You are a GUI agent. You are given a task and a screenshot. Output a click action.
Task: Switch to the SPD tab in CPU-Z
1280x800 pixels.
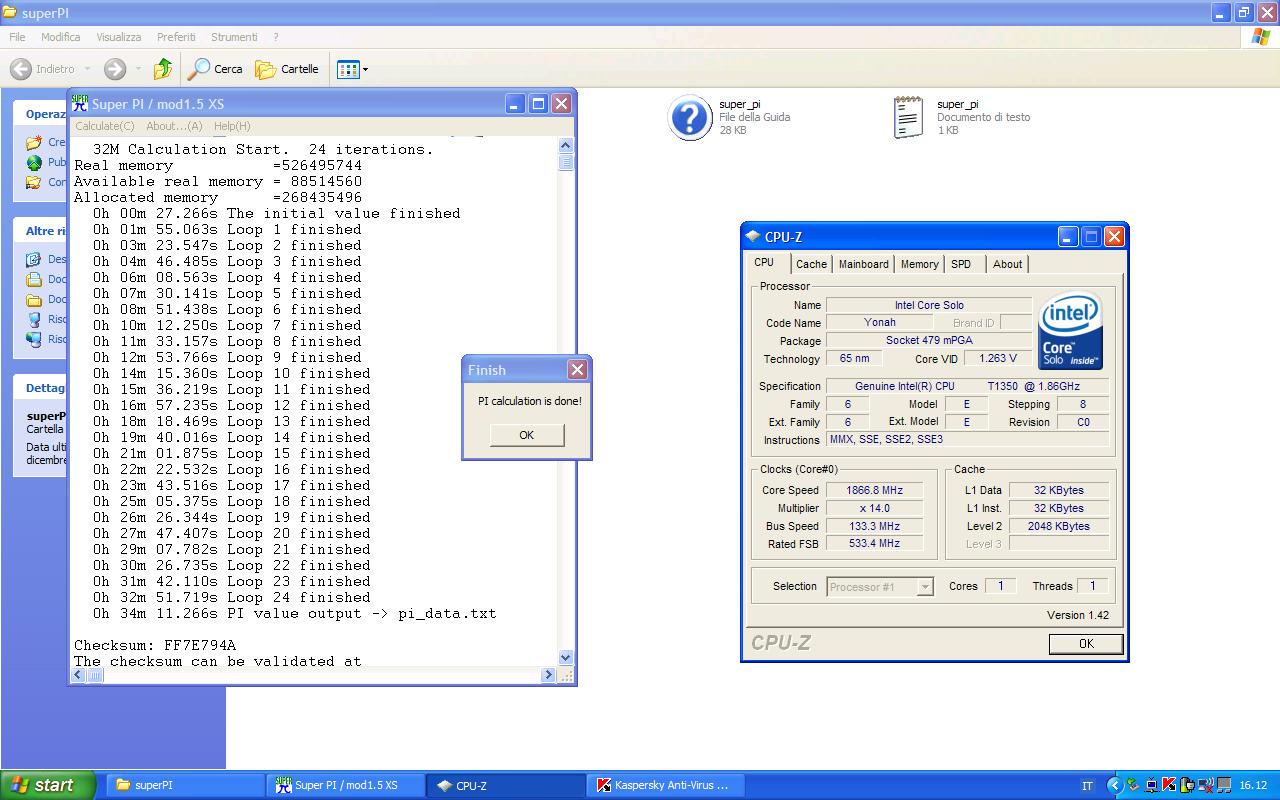(961, 264)
